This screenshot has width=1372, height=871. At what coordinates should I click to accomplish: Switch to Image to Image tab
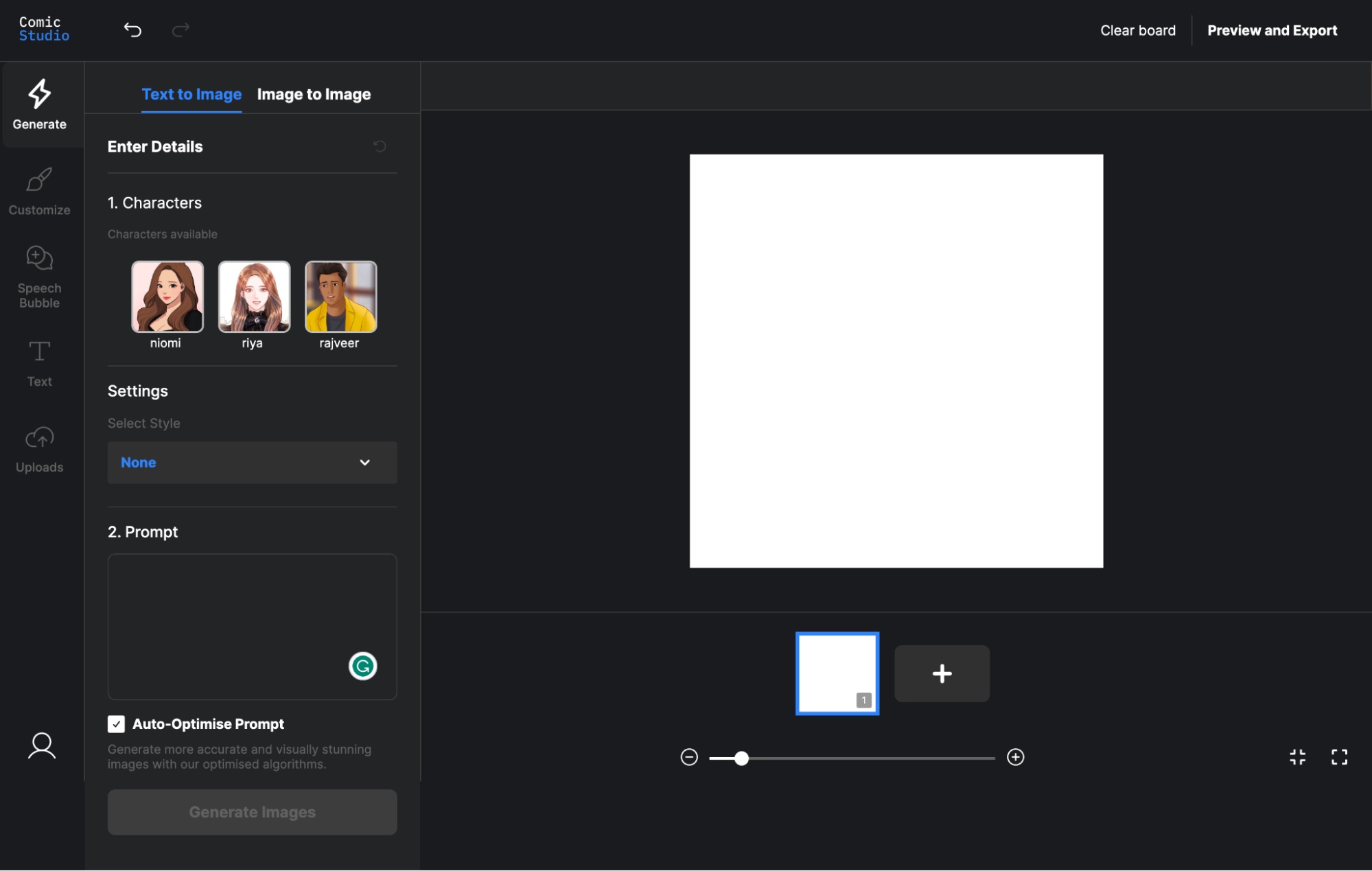pos(314,94)
